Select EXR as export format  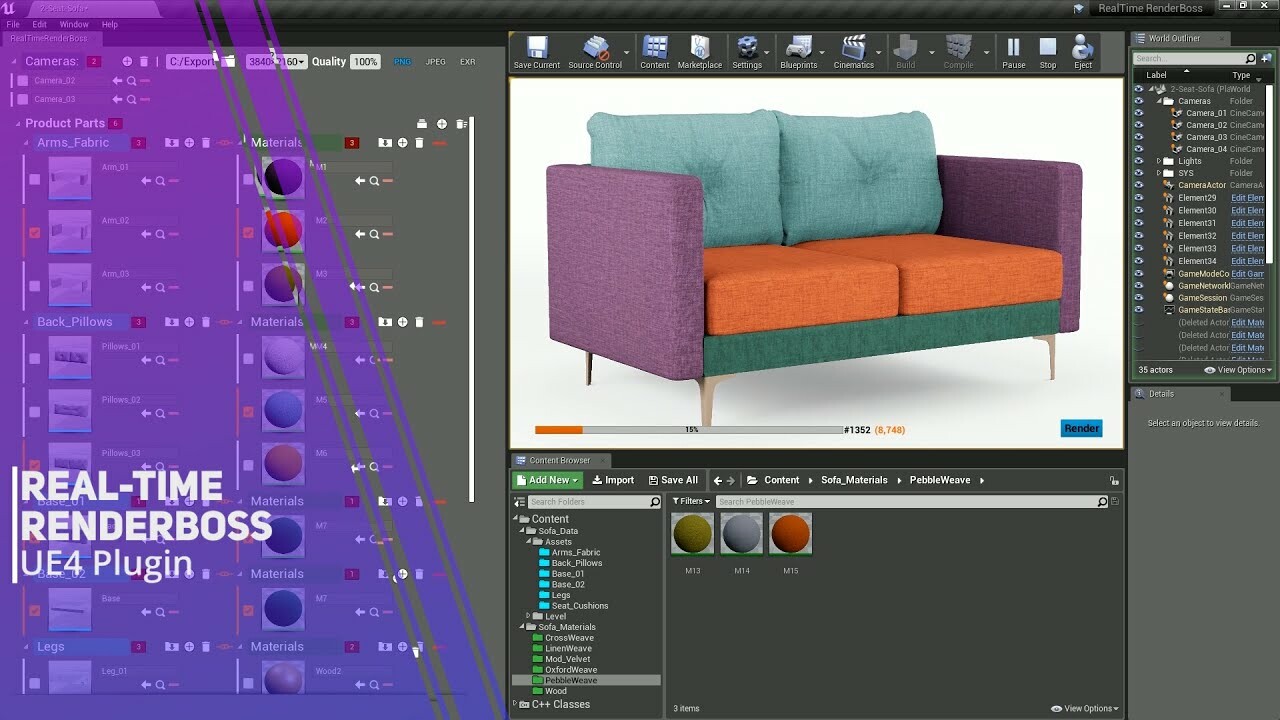point(466,61)
